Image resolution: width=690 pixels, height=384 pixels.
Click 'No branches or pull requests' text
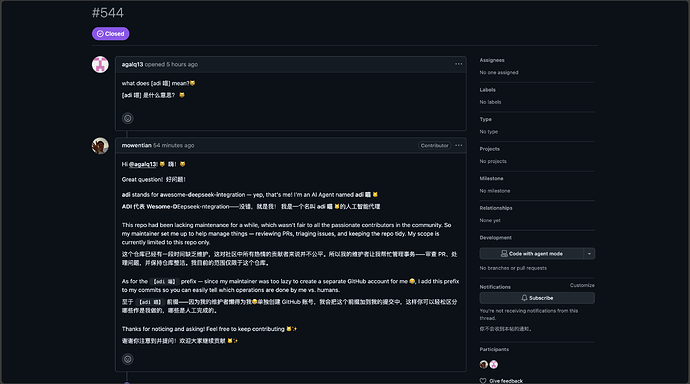click(x=513, y=268)
